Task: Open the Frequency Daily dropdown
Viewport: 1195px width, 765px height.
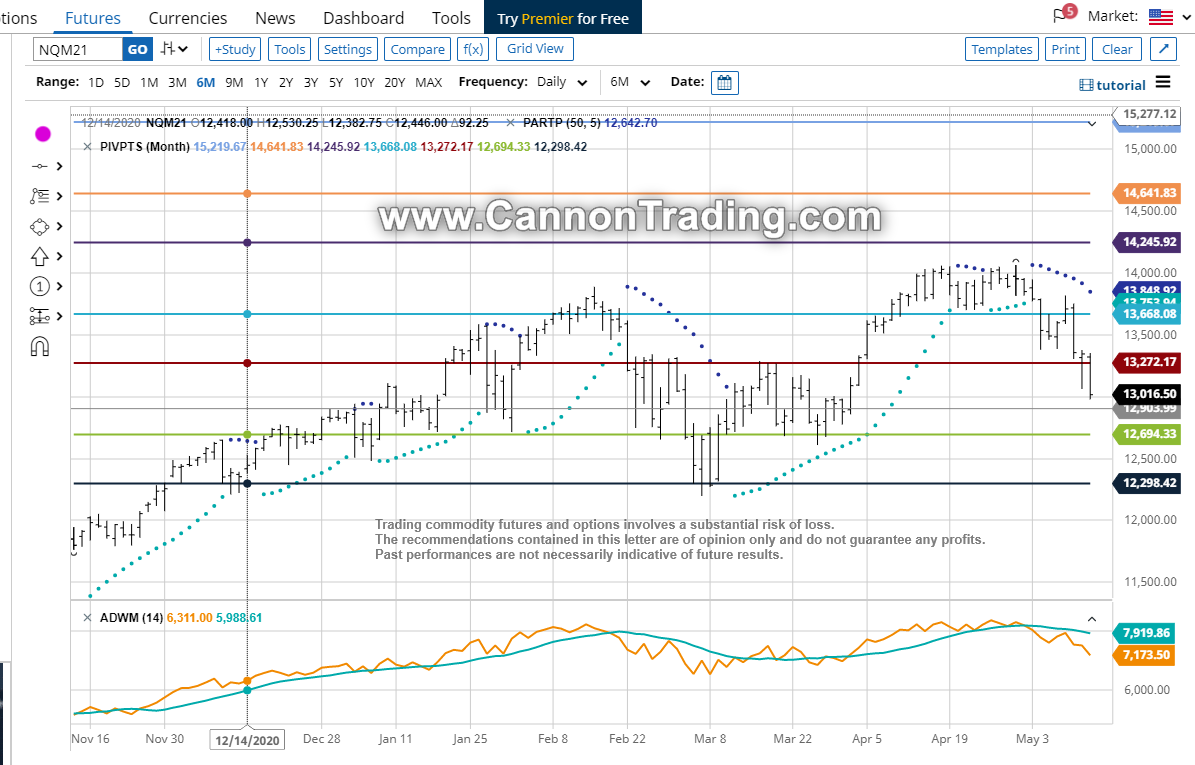Action: pyautogui.click(x=561, y=83)
